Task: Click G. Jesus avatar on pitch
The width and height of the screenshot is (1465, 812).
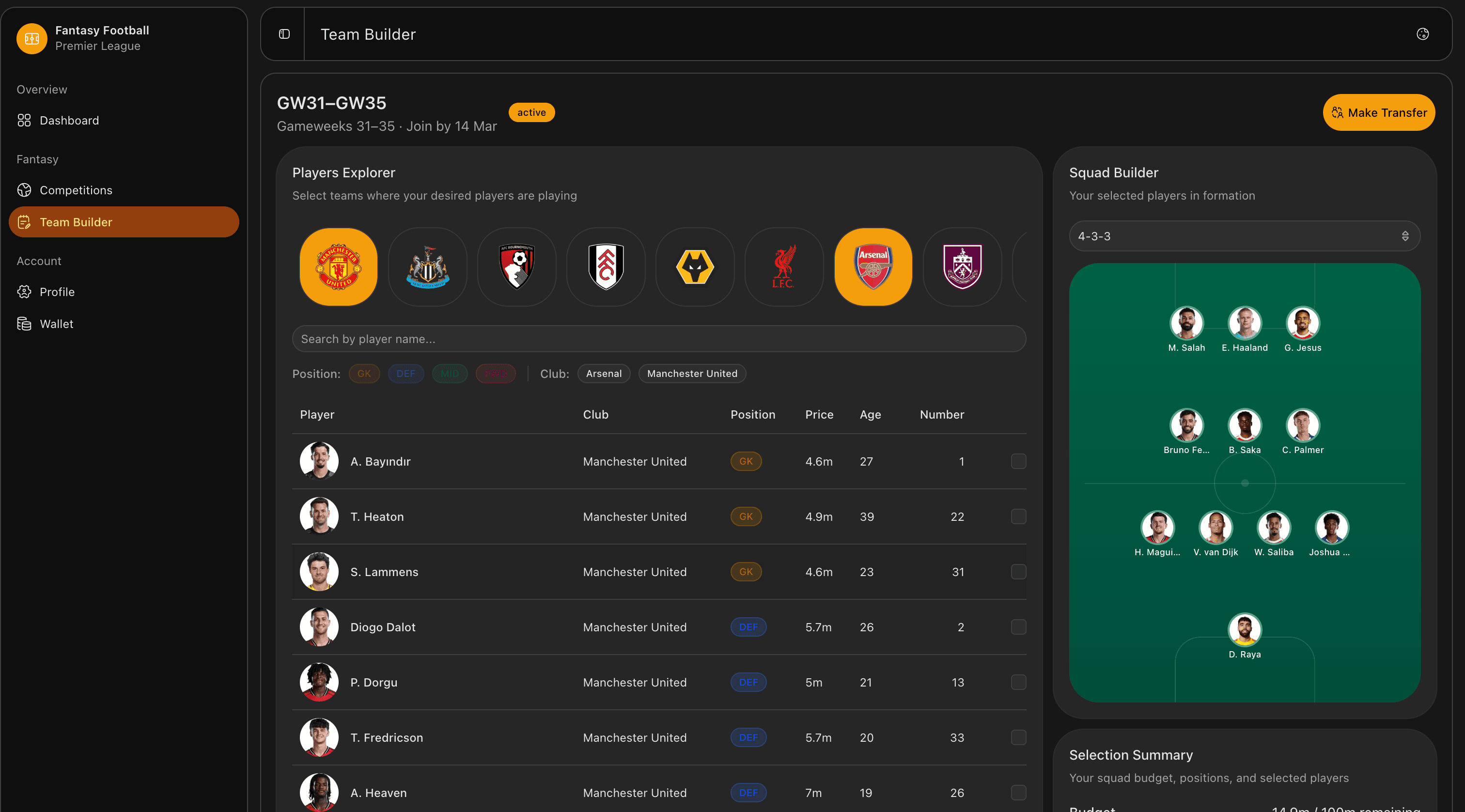Action: click(1302, 323)
